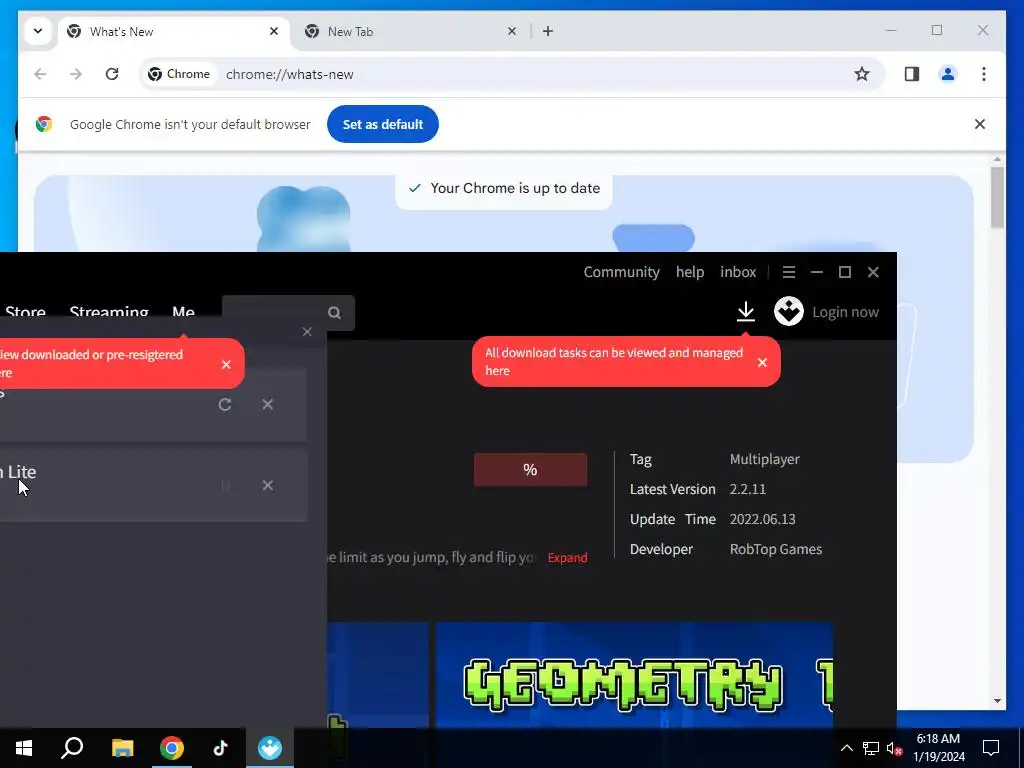Open Windows taskbar search
Viewport: 1024px width, 768px height.
coord(72,748)
